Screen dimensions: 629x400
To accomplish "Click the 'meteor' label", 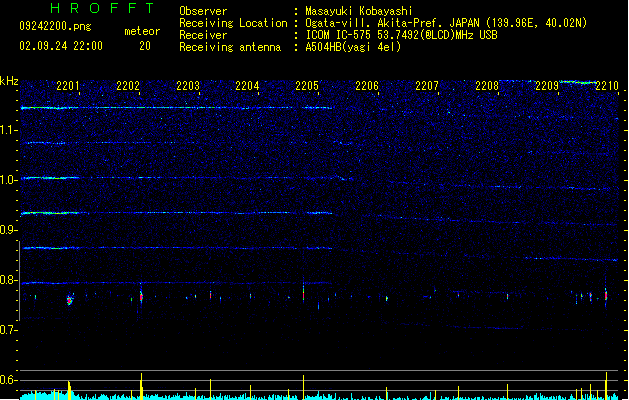I will [x=142, y=31].
